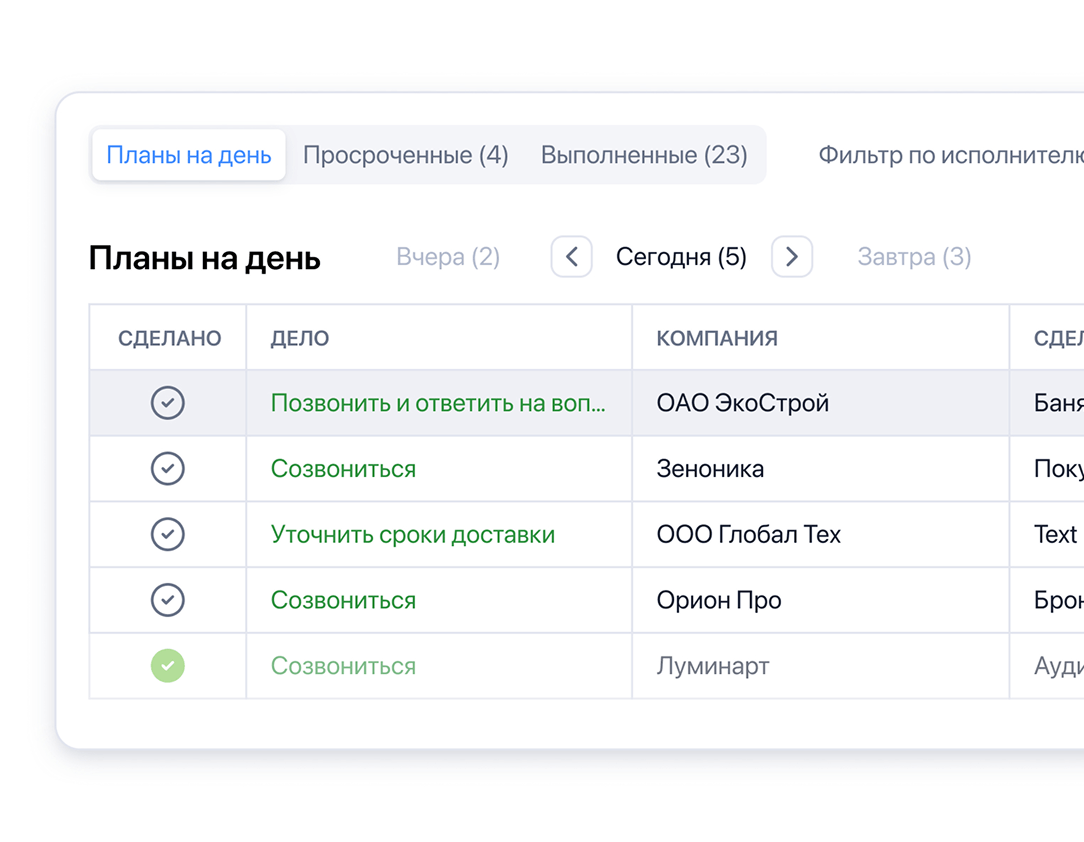Navigate to previous day with left arrow

[571, 257]
